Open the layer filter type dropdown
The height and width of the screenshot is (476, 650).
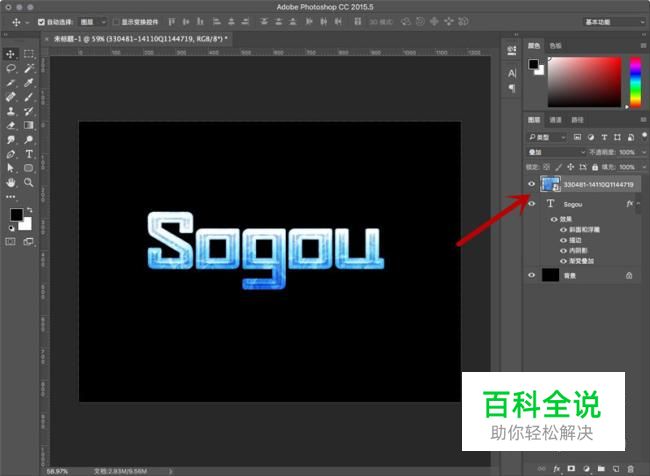pos(547,137)
